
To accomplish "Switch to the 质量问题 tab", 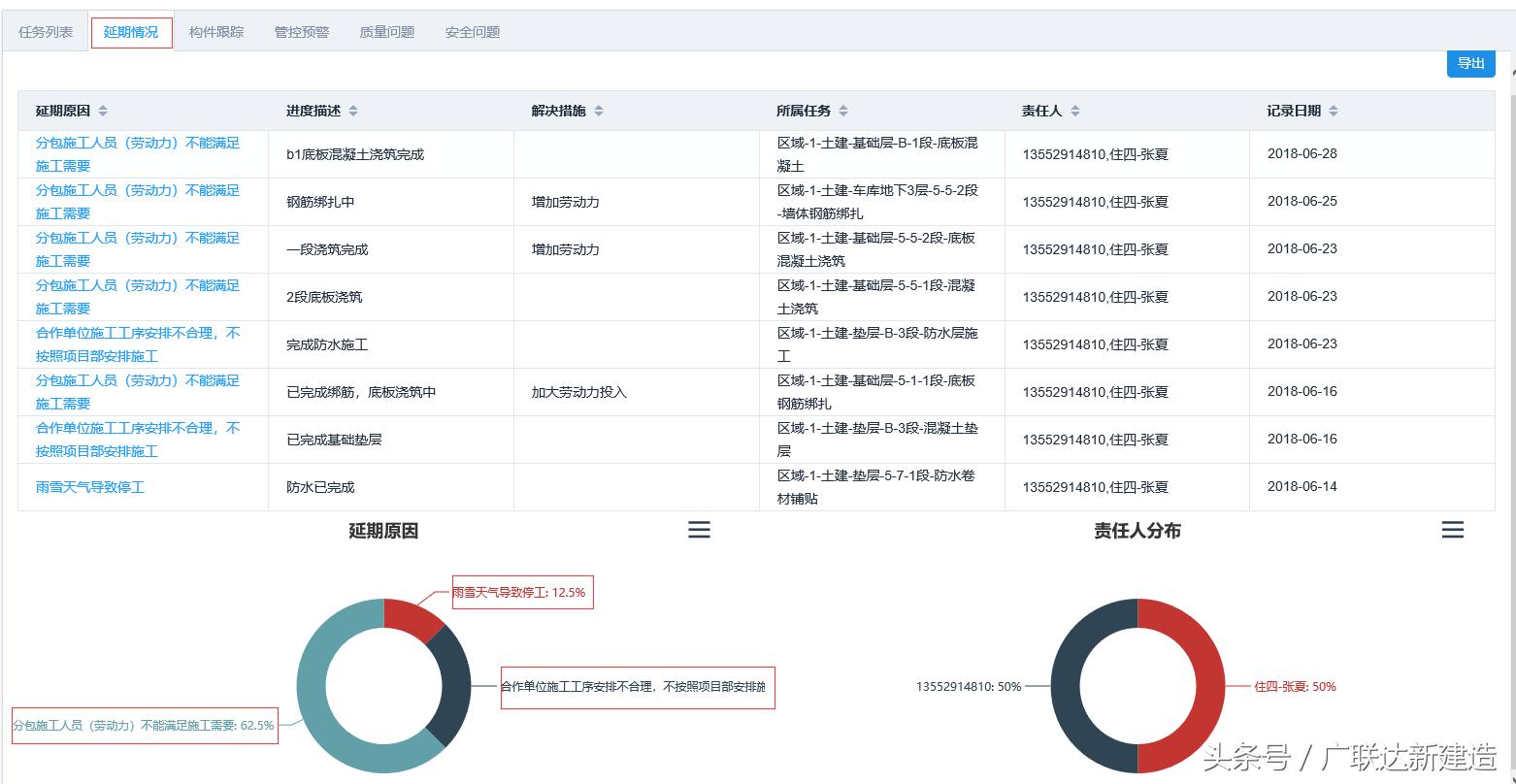I will tap(387, 32).
